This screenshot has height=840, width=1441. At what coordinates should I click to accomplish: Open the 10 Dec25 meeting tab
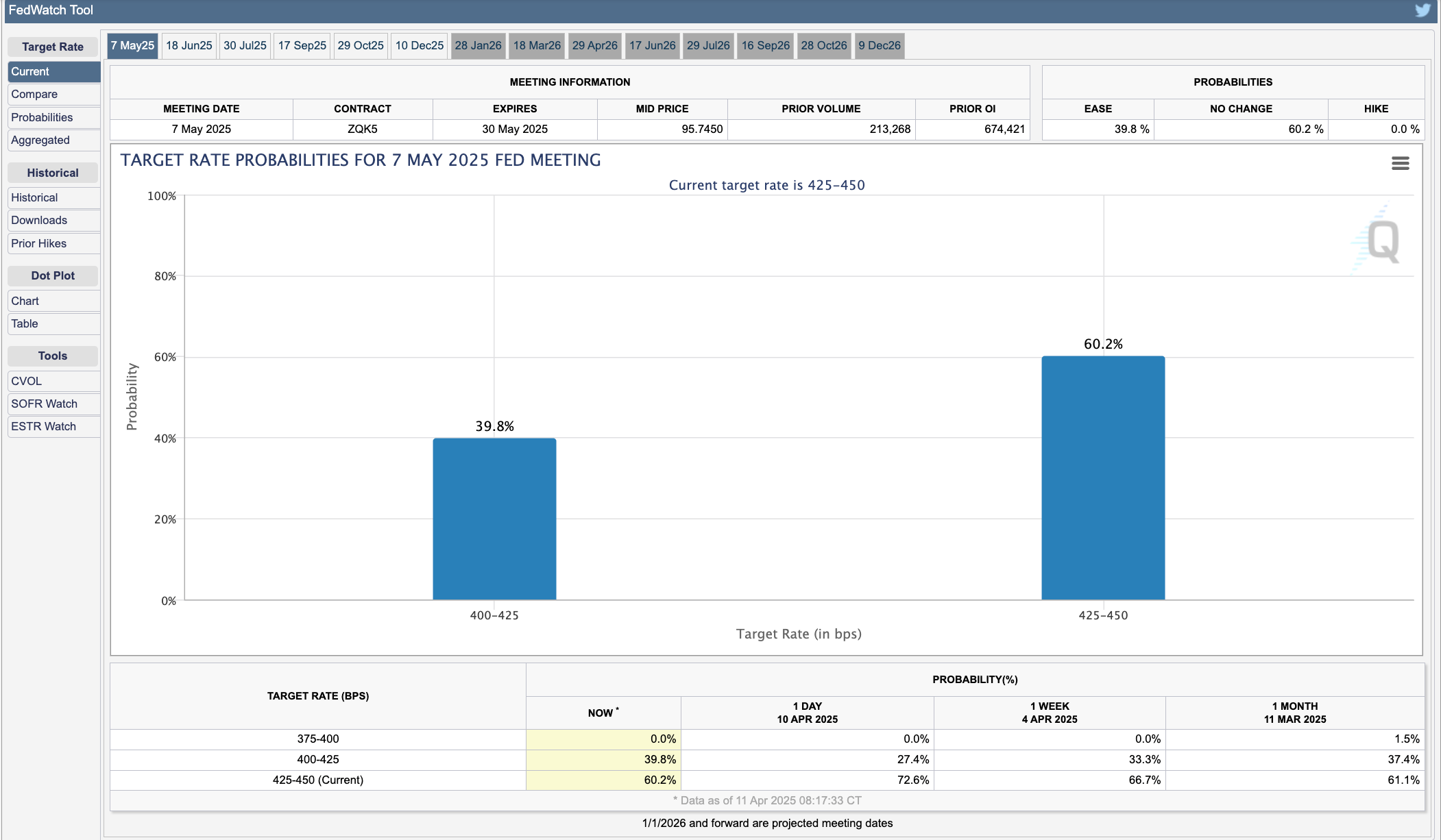click(420, 46)
